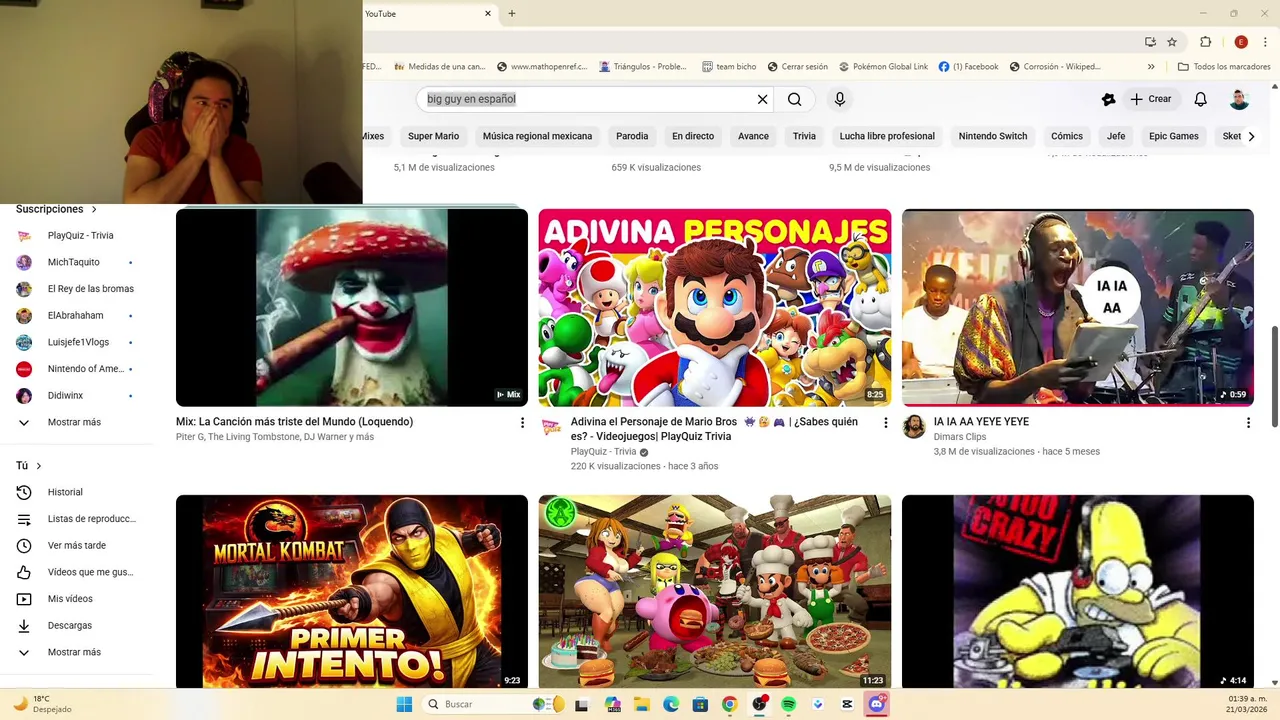The width and height of the screenshot is (1280, 720).
Task: Expand the Suscripciones section chevron
Action: 94,209
